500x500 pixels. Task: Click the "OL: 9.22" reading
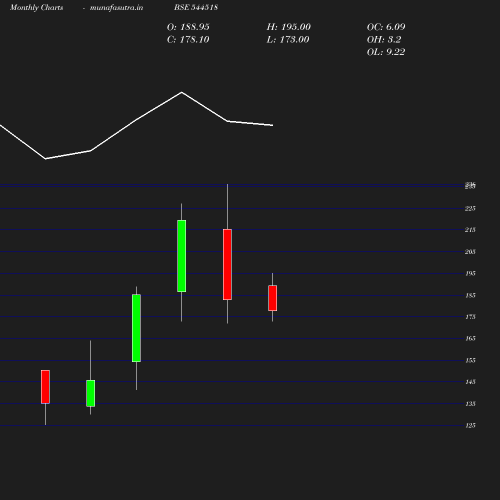[x=386, y=52]
